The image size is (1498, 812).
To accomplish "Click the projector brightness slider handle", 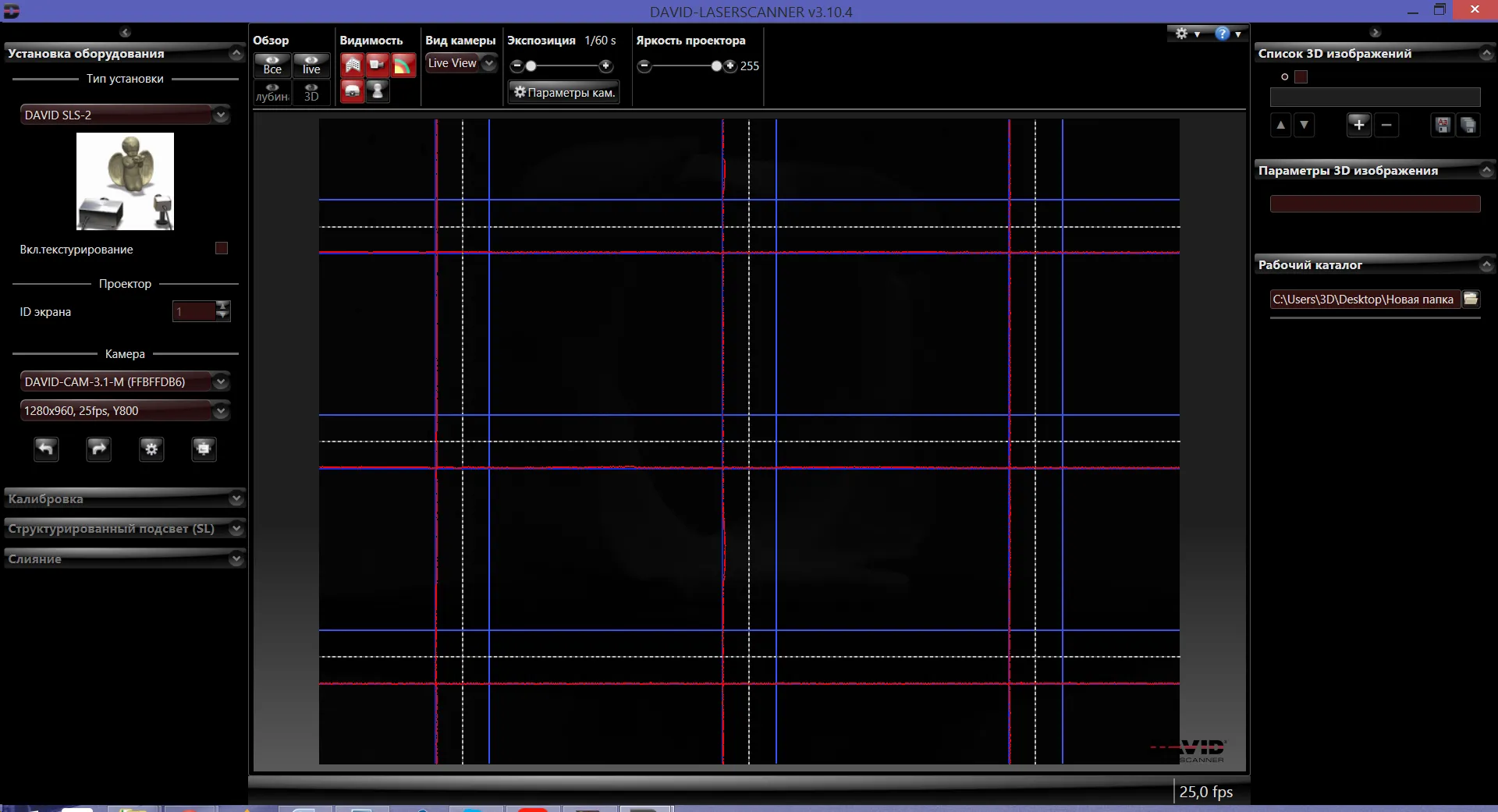I will 716,66.
